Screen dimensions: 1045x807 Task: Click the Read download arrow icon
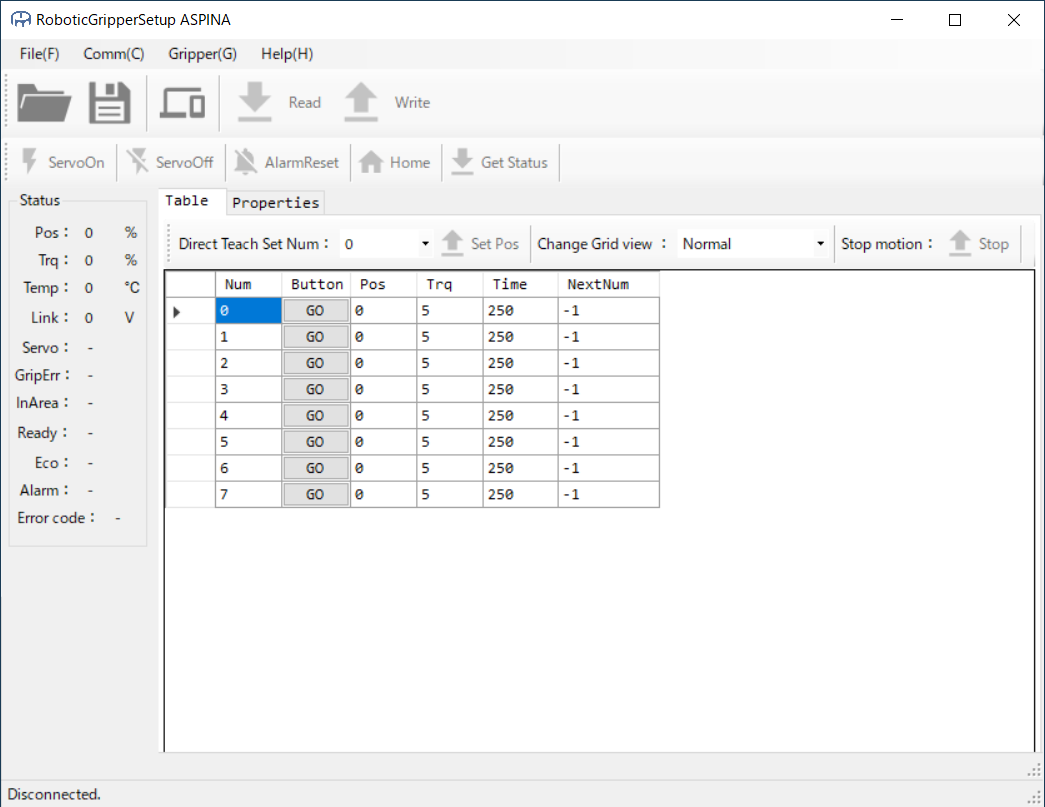click(x=255, y=102)
